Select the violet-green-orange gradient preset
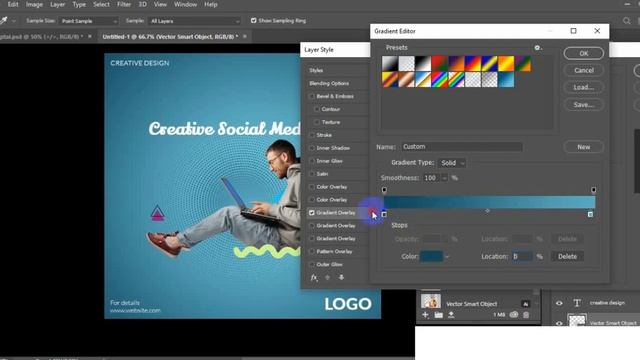Viewport: 640px width, 360px height. [522, 64]
